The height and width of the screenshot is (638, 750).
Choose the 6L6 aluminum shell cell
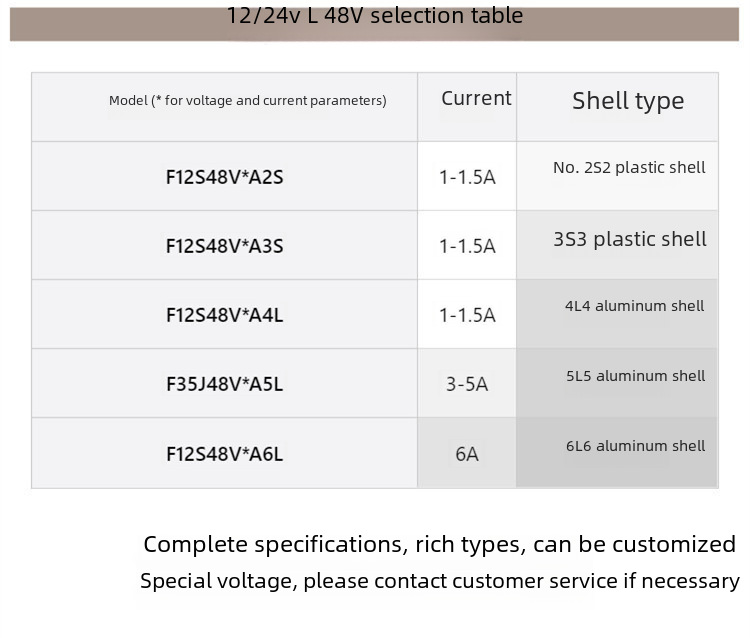click(x=635, y=446)
